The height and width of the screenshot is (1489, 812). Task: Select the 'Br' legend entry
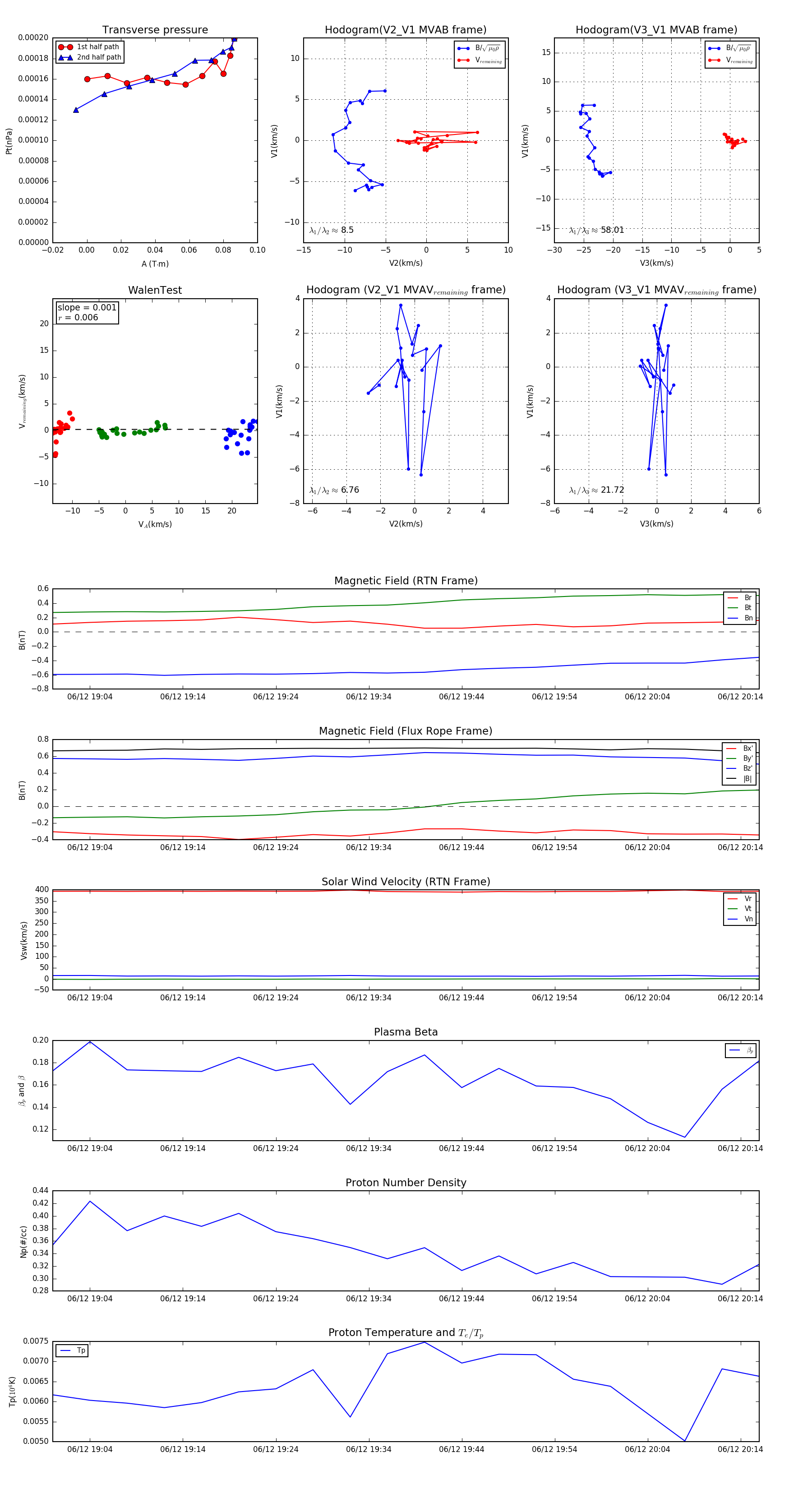(740, 598)
